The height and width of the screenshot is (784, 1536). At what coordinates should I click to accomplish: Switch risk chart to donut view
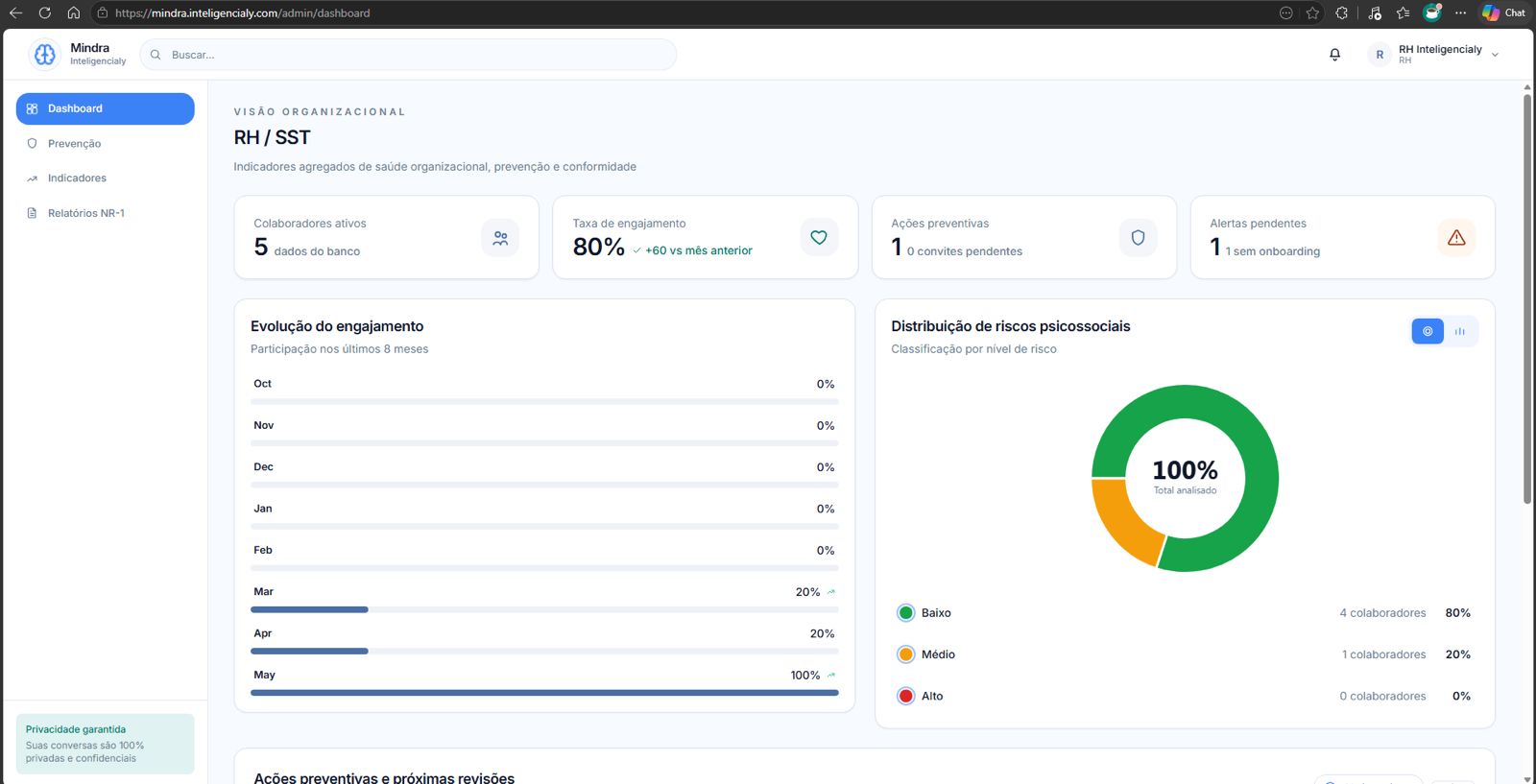coord(1428,331)
